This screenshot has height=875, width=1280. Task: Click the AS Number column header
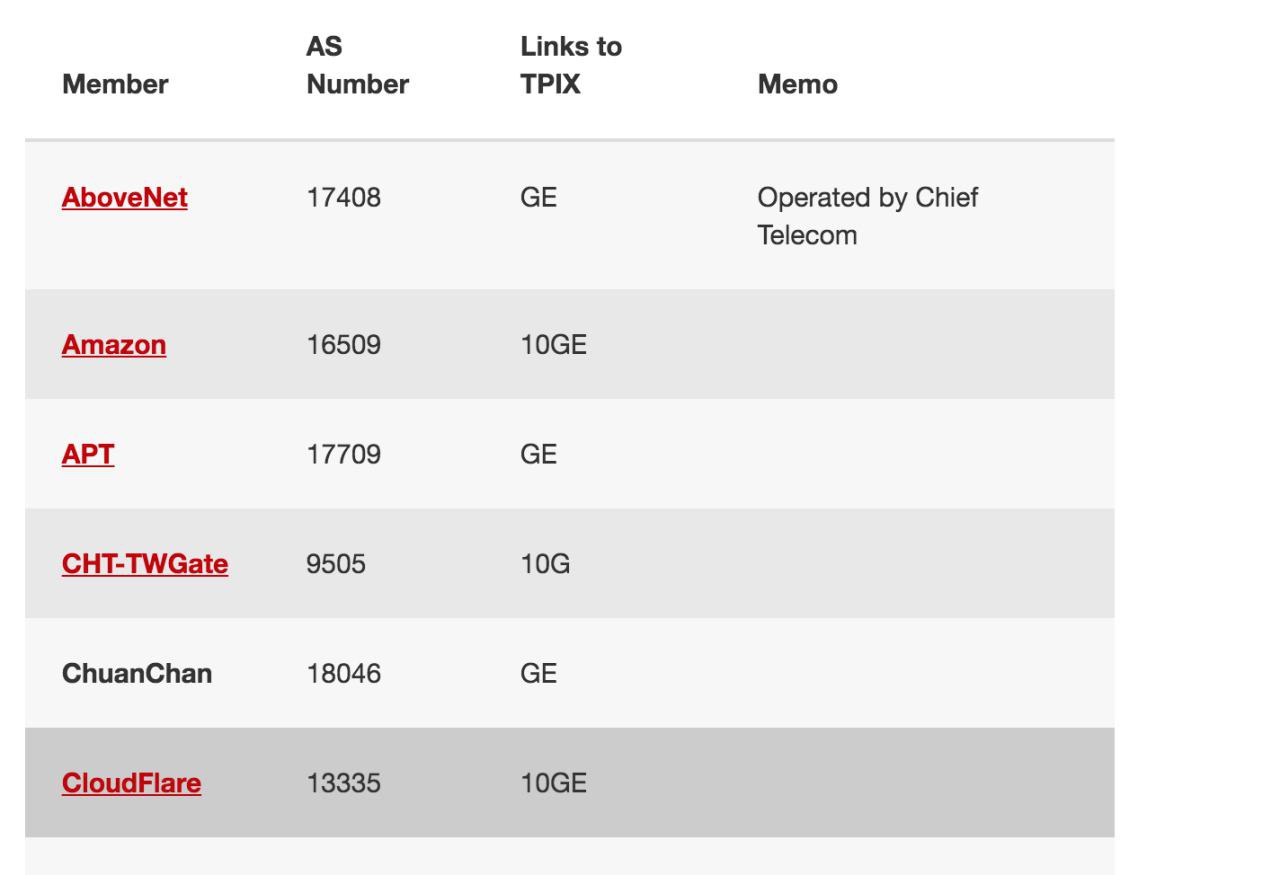357,67
